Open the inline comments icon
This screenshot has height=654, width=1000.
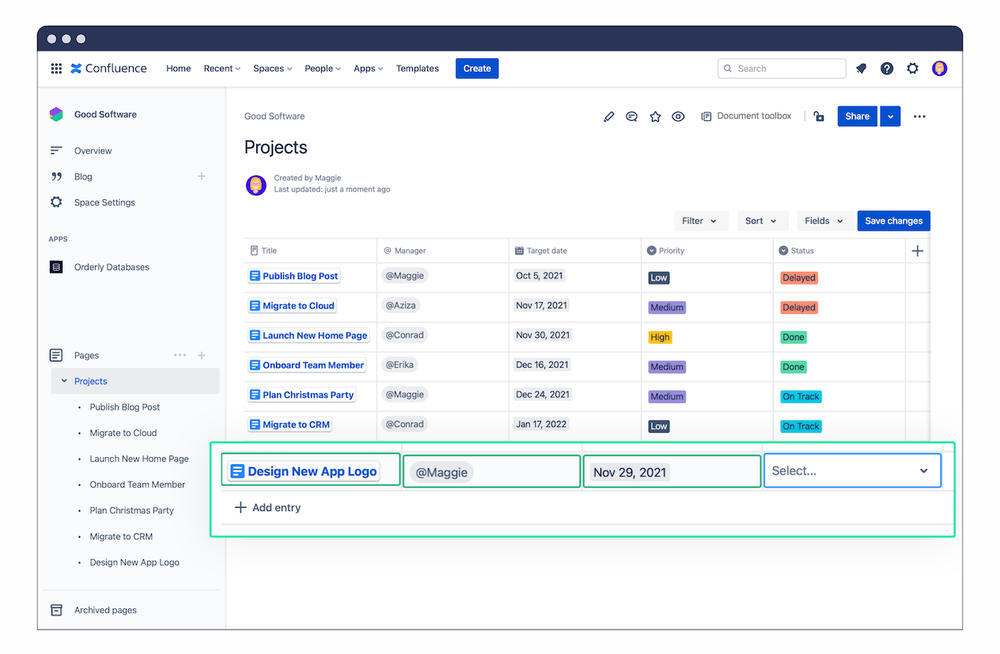[x=631, y=116]
